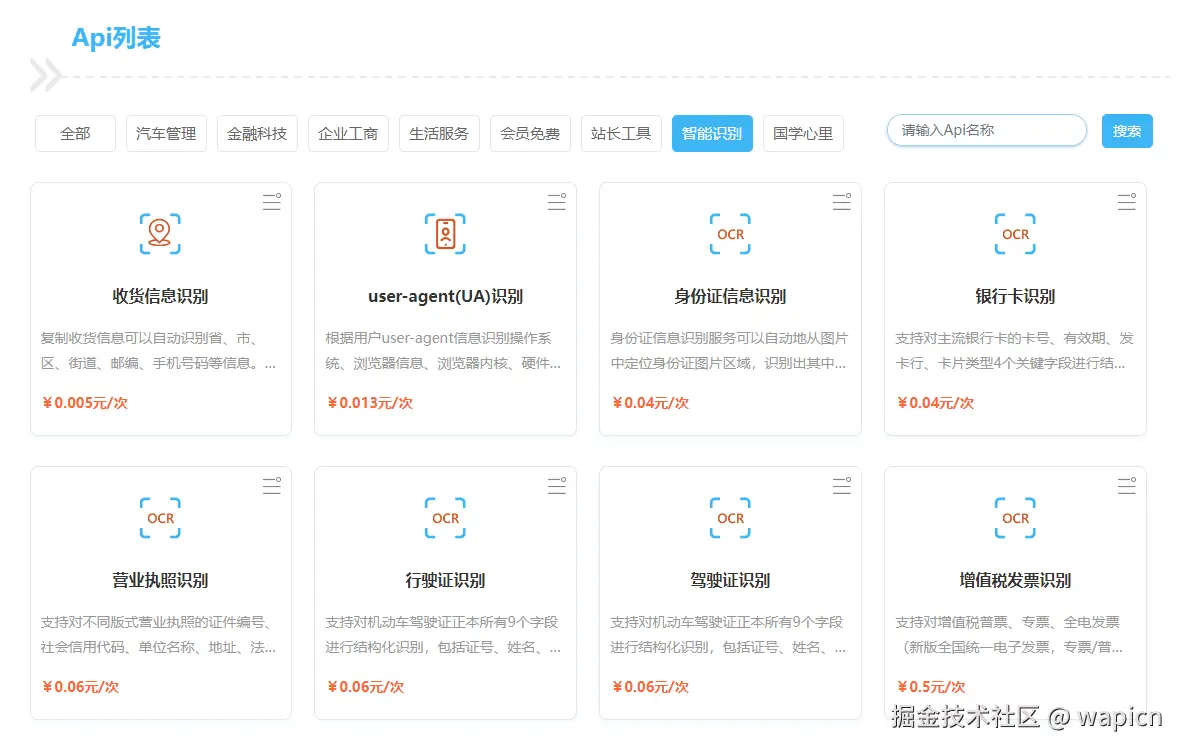The image size is (1185, 753).
Task: Open the corner menu on 驾驶证识别 card
Action: pos(841,486)
